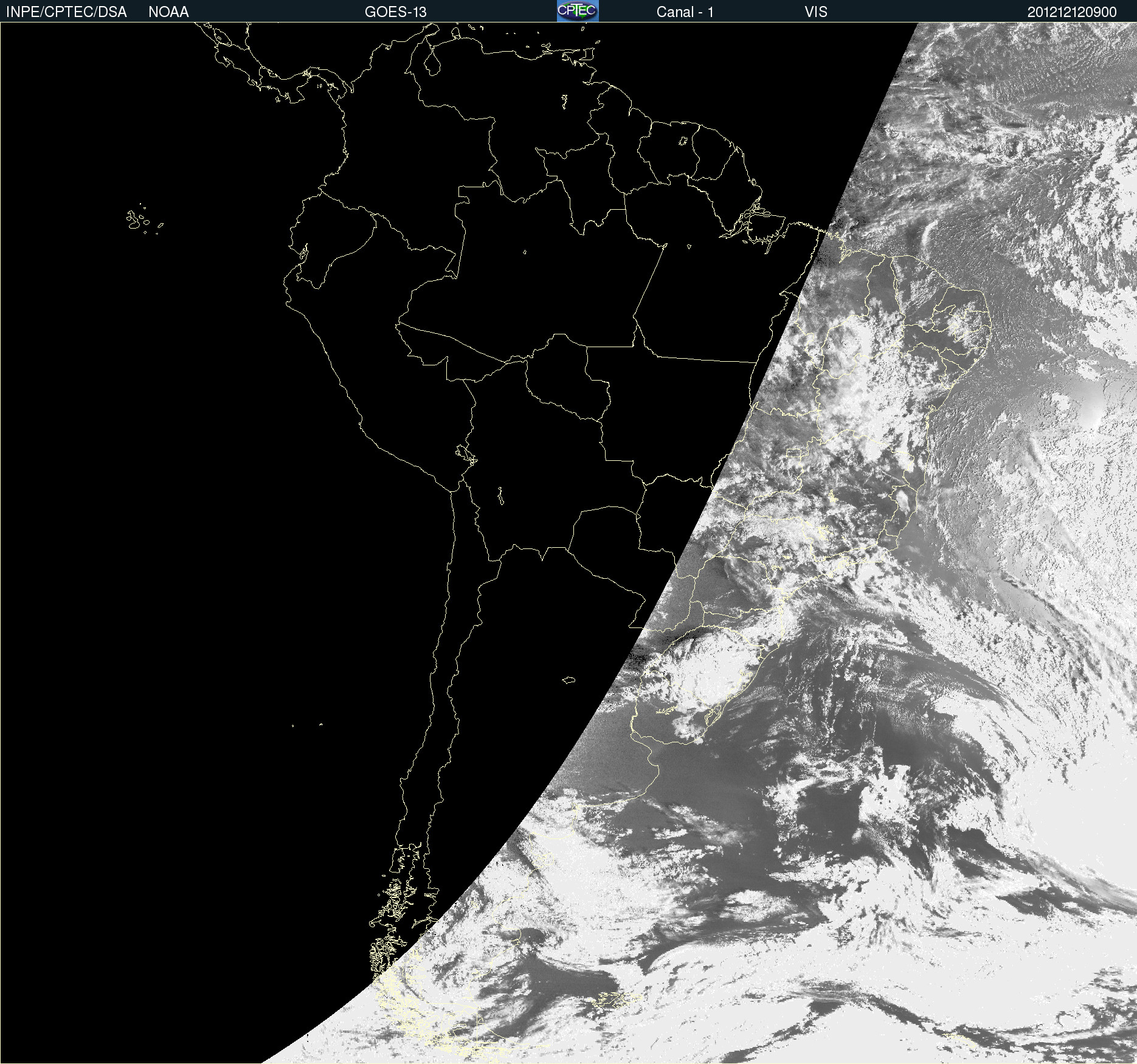
Task: Click the VIS channel label
Action: pyautogui.click(x=816, y=12)
